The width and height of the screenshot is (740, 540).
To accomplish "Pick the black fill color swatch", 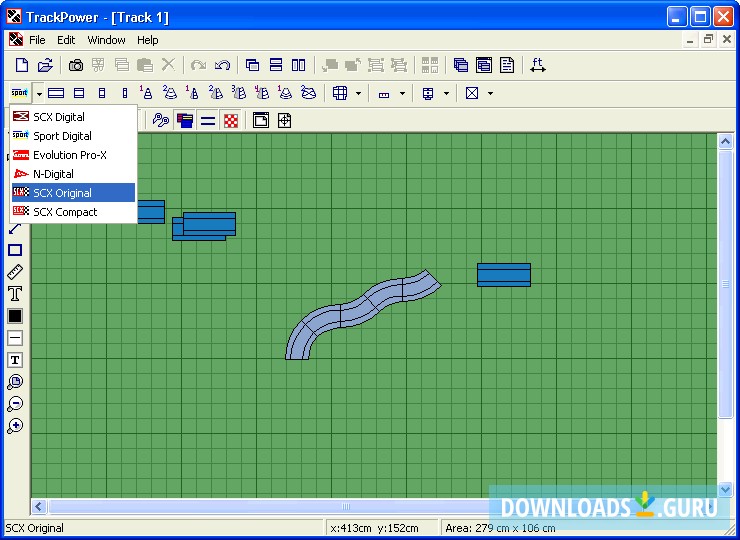I will 15,316.
